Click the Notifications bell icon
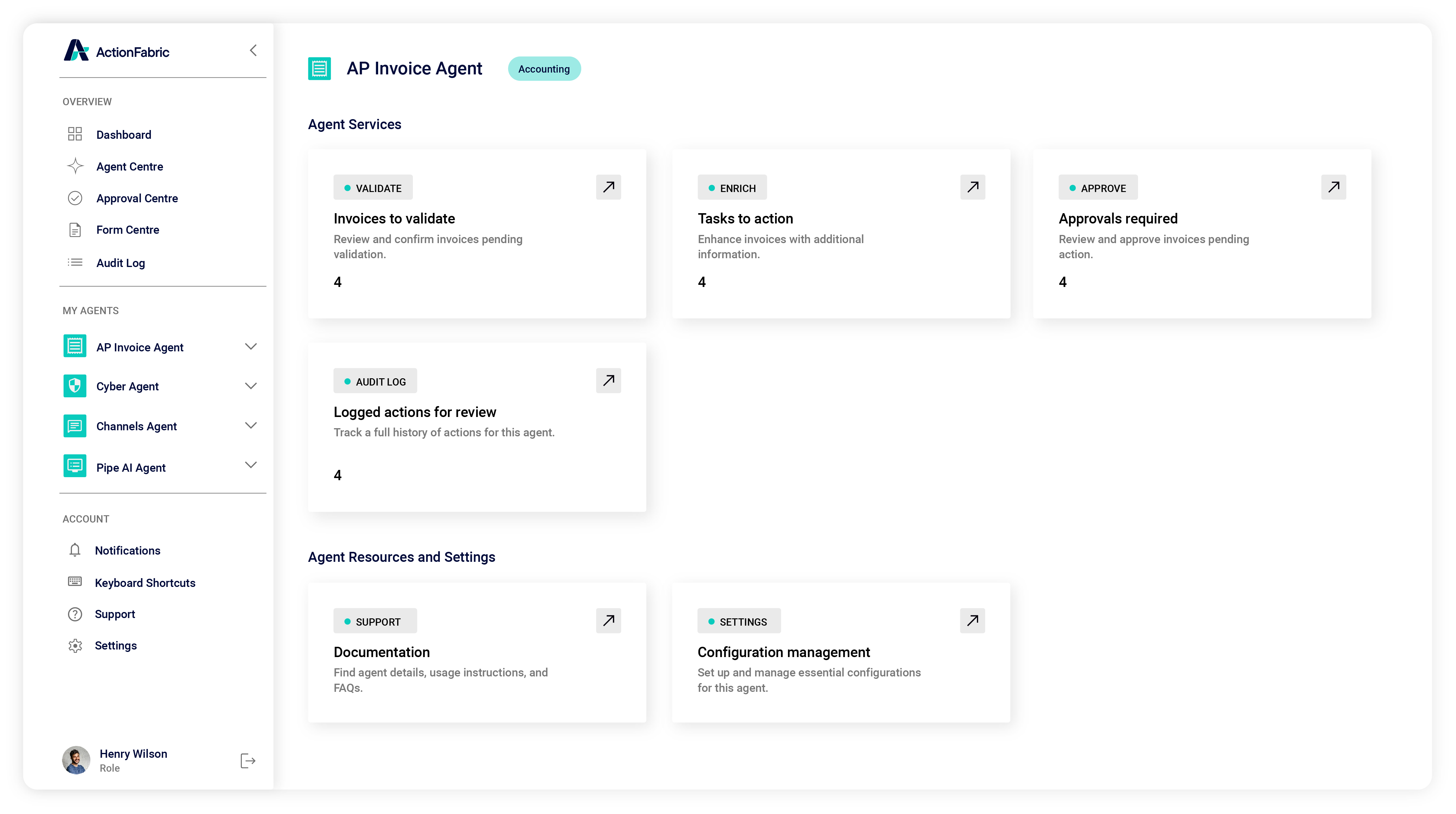This screenshot has height=814, width=1456. pyautogui.click(x=75, y=550)
